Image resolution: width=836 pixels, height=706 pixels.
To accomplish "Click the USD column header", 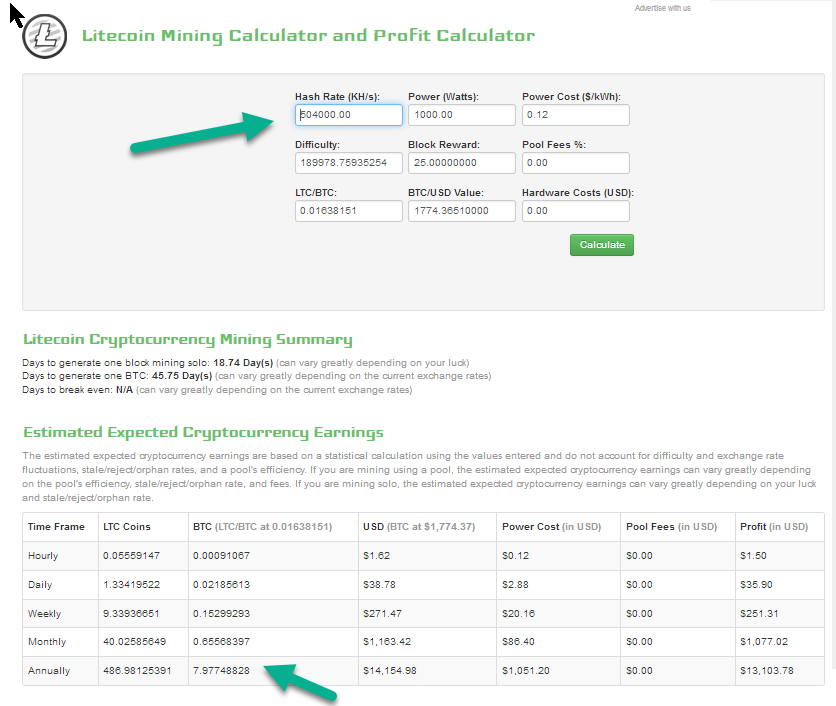I will (419, 527).
